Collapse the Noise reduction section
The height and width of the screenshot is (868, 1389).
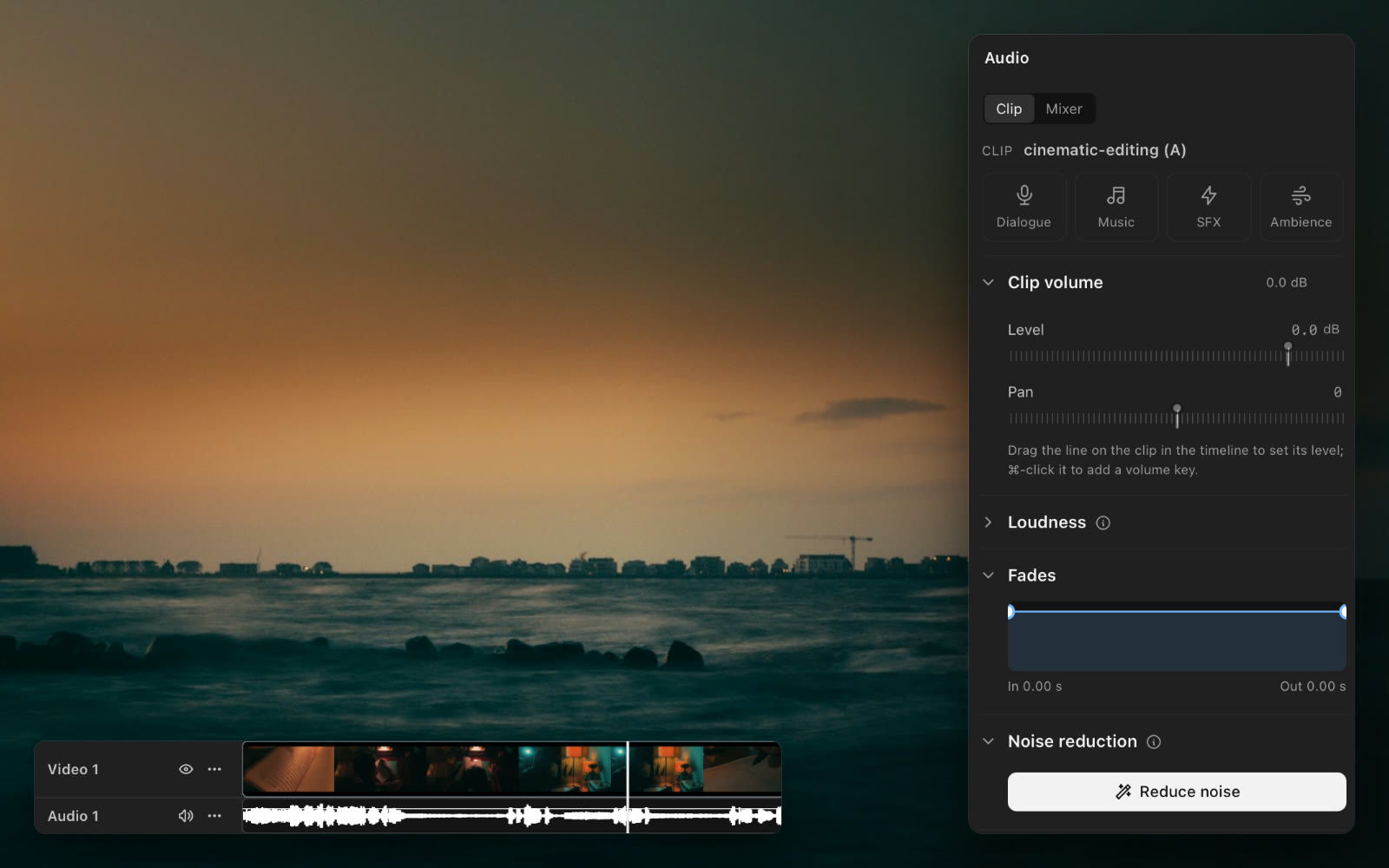(988, 741)
